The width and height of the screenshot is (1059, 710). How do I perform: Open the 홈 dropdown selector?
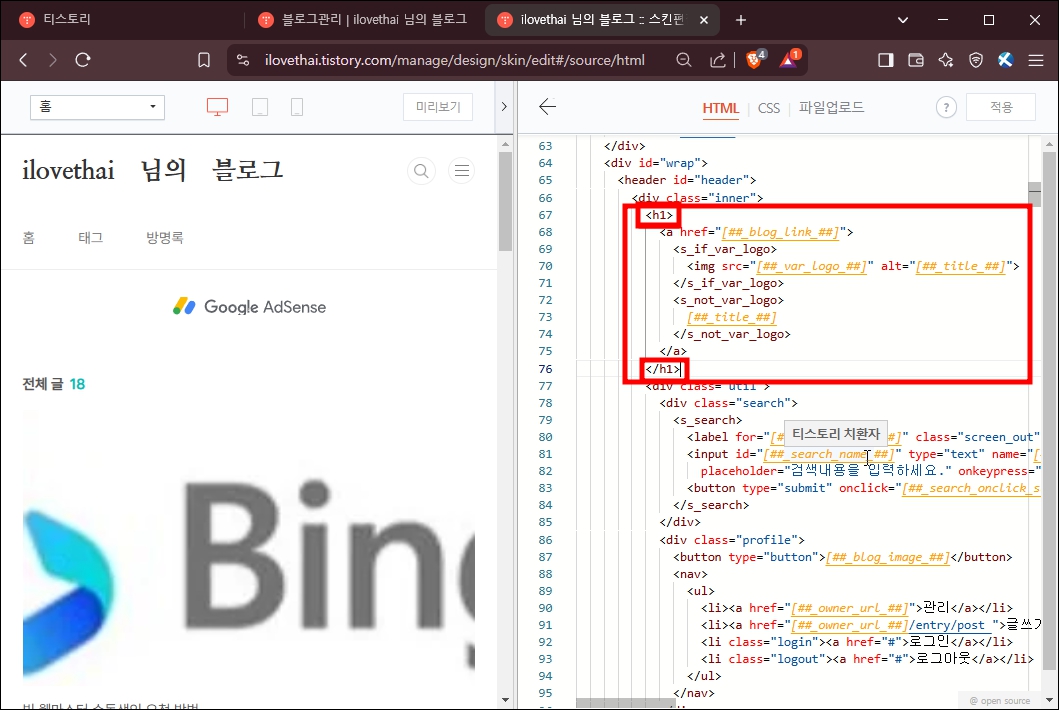point(96,107)
